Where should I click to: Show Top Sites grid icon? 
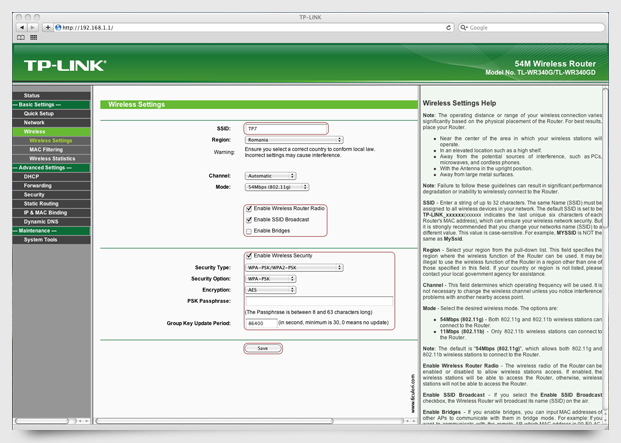34,37
